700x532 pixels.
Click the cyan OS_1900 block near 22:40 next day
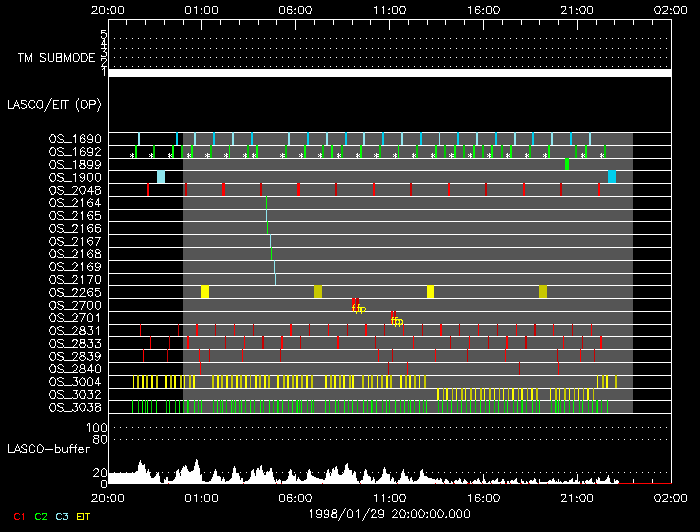pos(612,177)
